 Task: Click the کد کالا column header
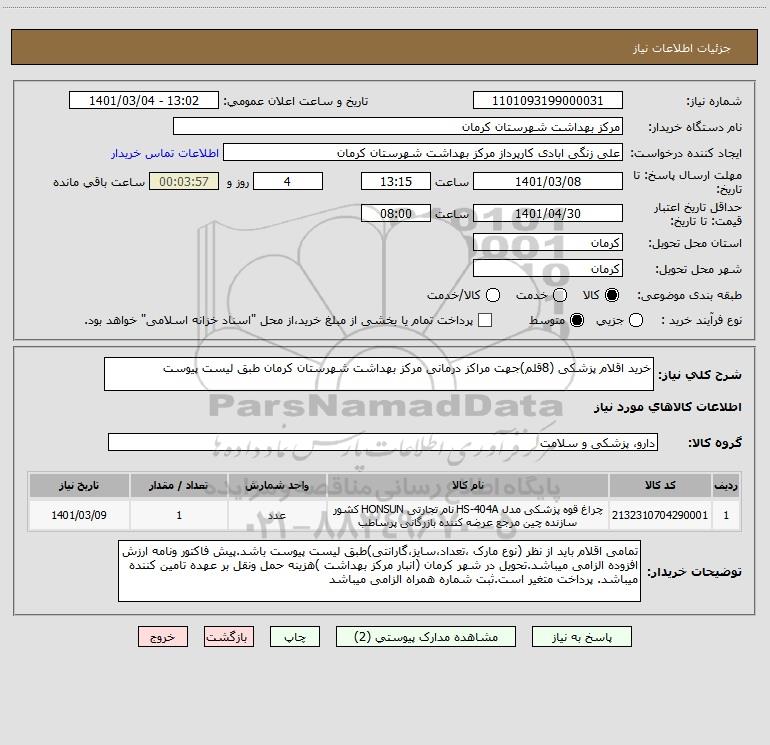660,485
